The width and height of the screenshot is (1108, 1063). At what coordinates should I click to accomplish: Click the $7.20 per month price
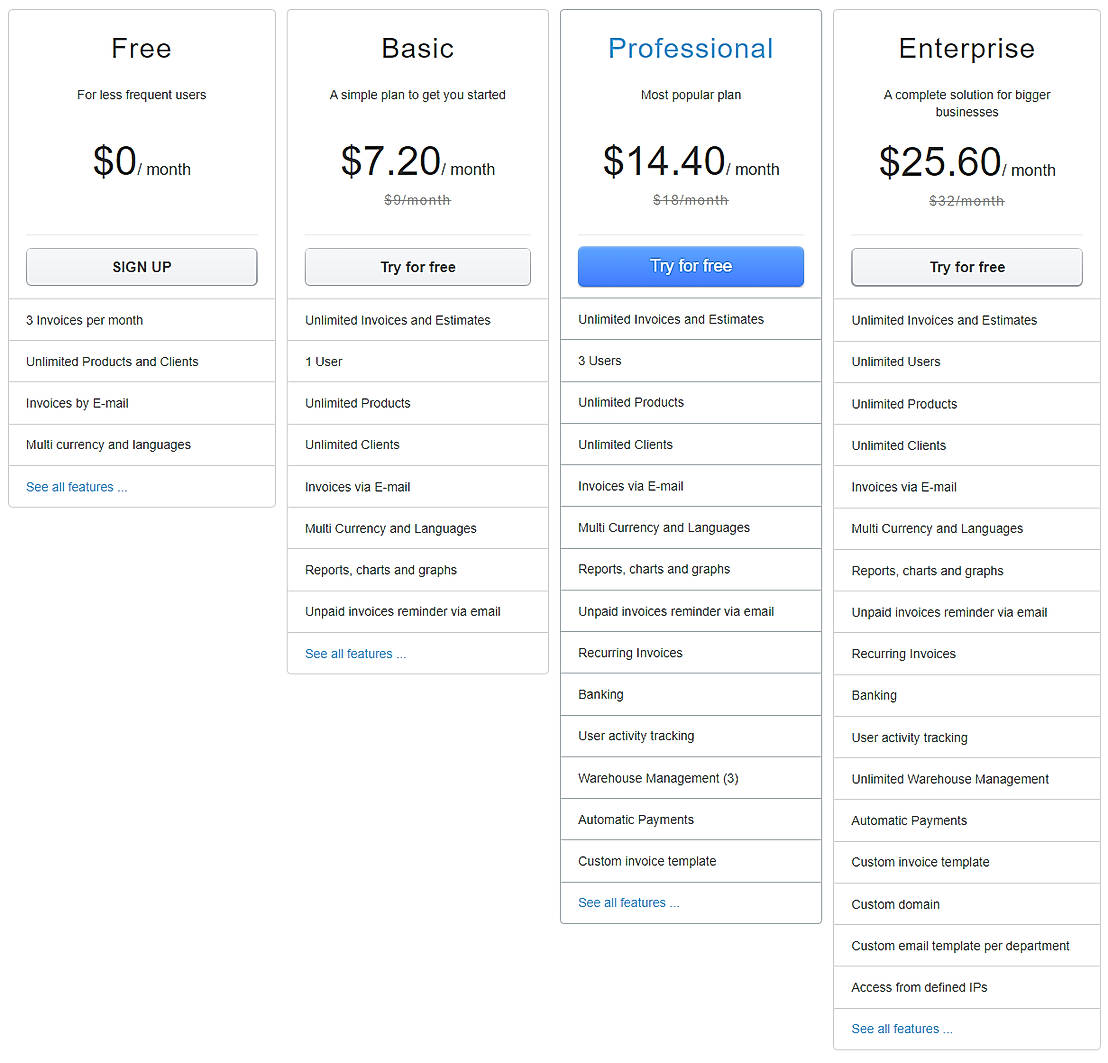tap(417, 162)
